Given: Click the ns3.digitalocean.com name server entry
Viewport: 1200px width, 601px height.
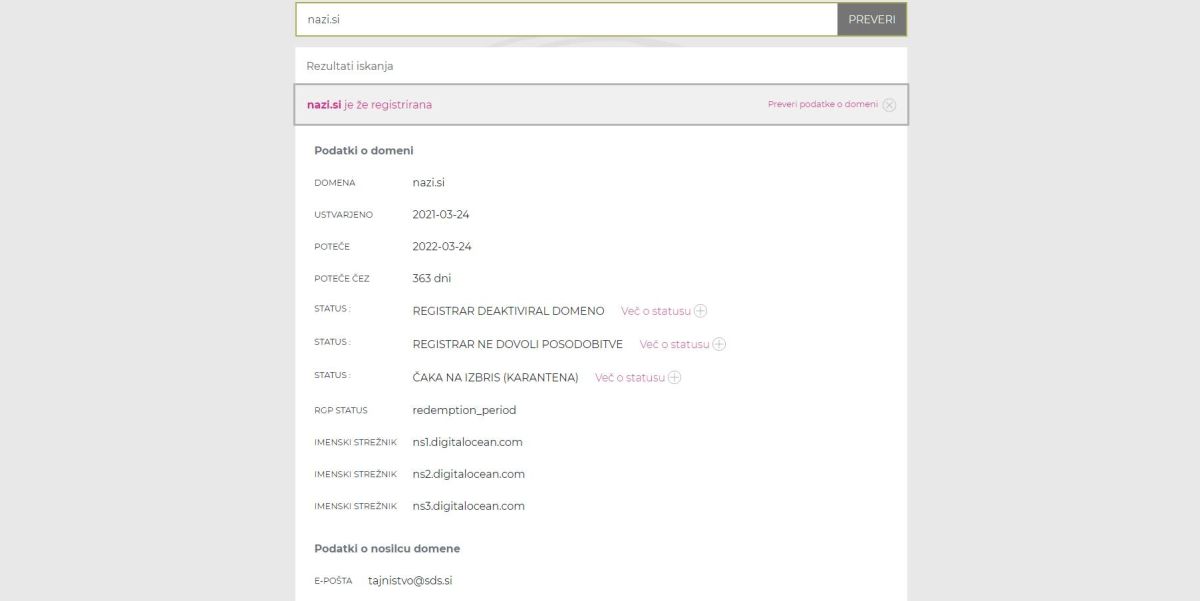Looking at the screenshot, I should tap(468, 506).
